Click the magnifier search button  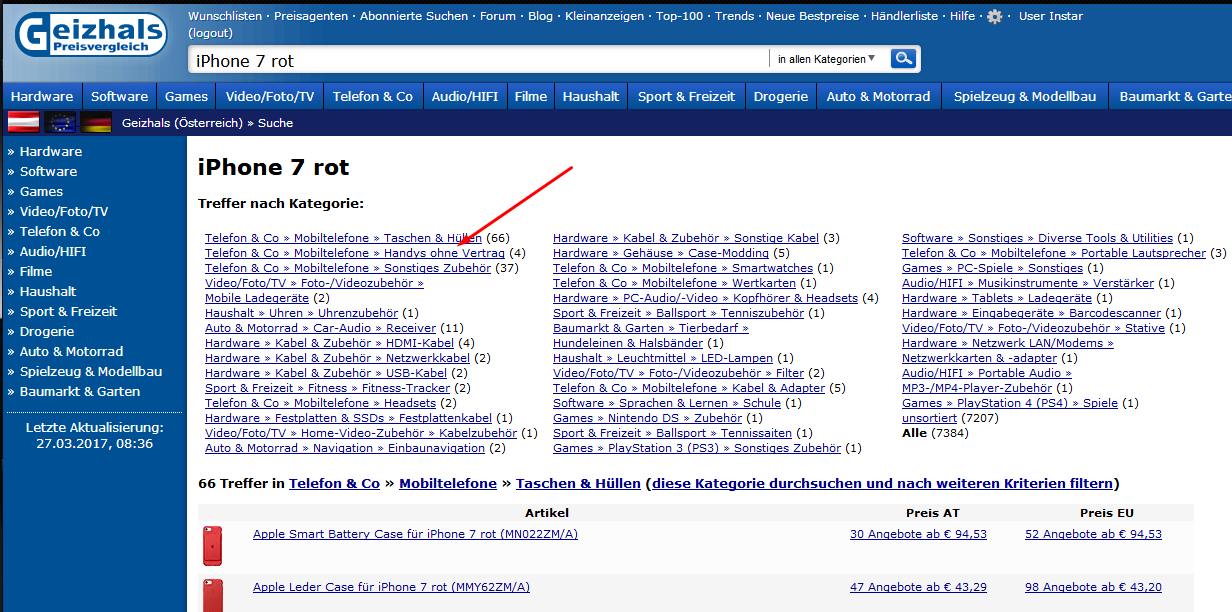[x=904, y=59]
